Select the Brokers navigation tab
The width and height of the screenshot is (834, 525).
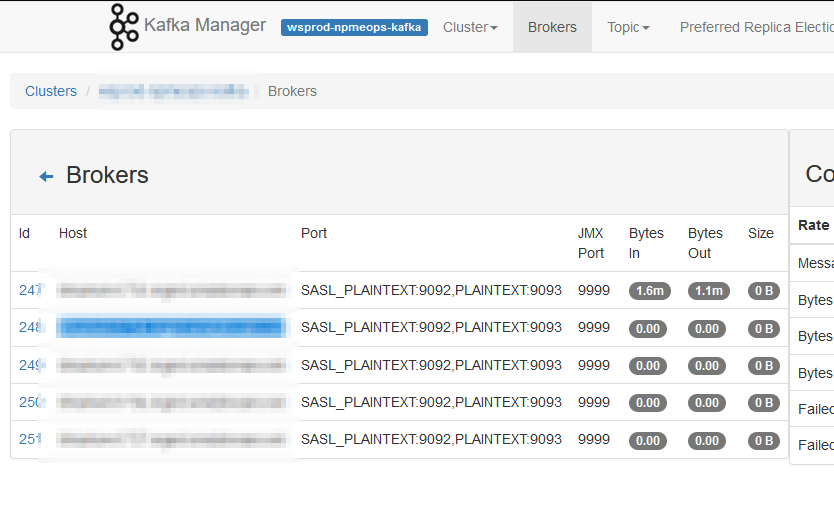pyautogui.click(x=552, y=27)
